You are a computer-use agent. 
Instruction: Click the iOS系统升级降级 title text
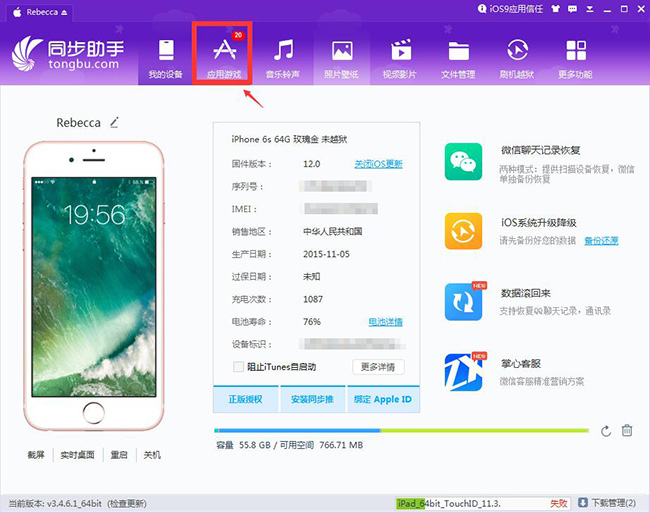(538, 223)
